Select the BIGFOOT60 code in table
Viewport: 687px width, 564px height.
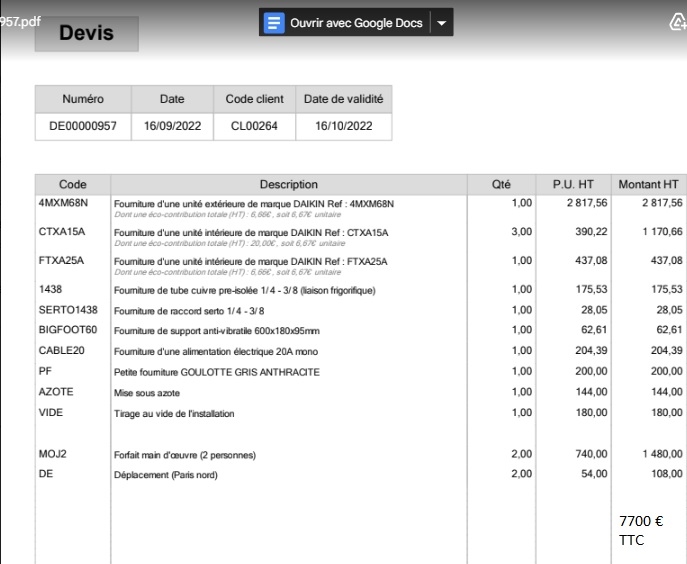pos(68,330)
